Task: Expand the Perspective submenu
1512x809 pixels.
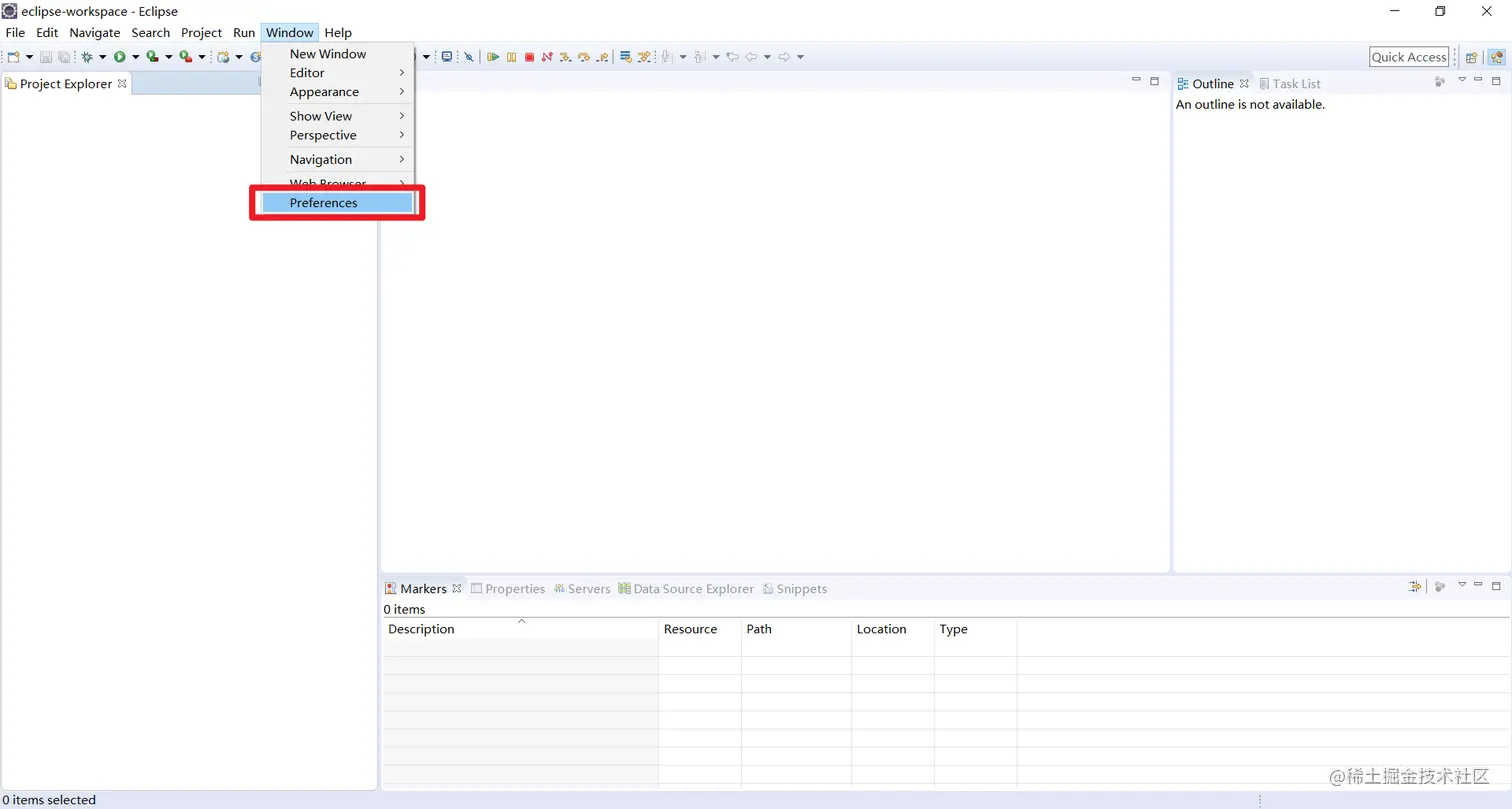Action: [x=337, y=135]
